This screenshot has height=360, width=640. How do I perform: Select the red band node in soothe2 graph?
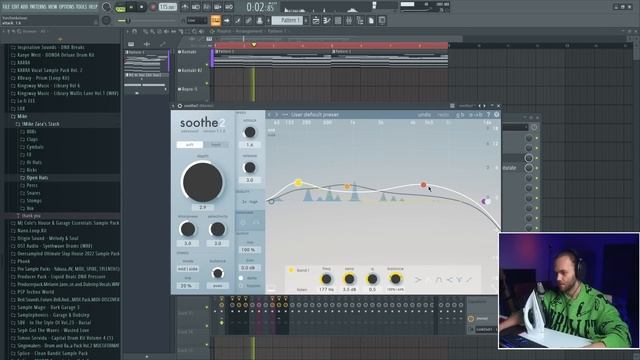pos(423,185)
